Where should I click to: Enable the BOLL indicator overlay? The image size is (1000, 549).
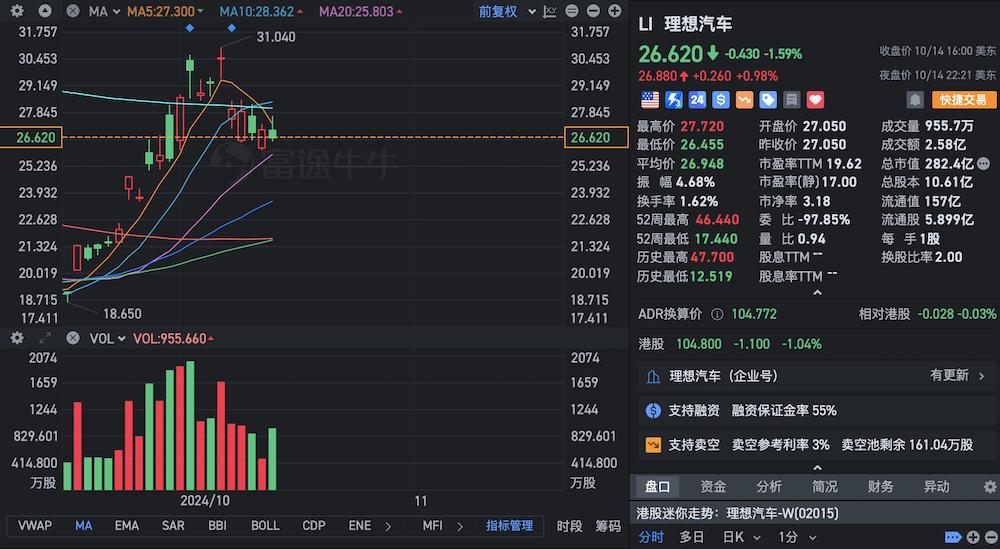pos(265,525)
